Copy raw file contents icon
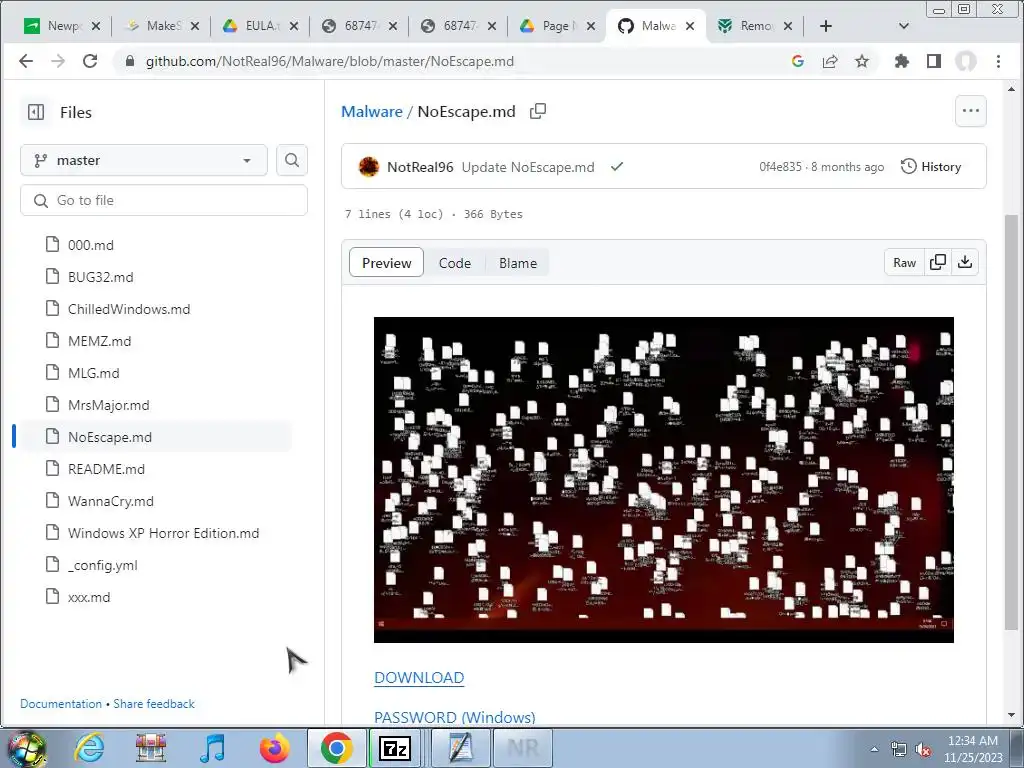Screen dimensions: 1024x768 coord(938,263)
